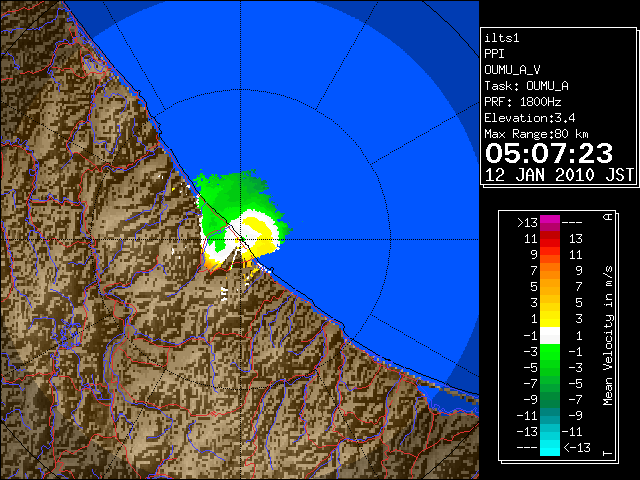Click the "Mean Velocity in m/s" legend title
Image resolution: width=640 pixels, height=480 pixels.
[608, 335]
